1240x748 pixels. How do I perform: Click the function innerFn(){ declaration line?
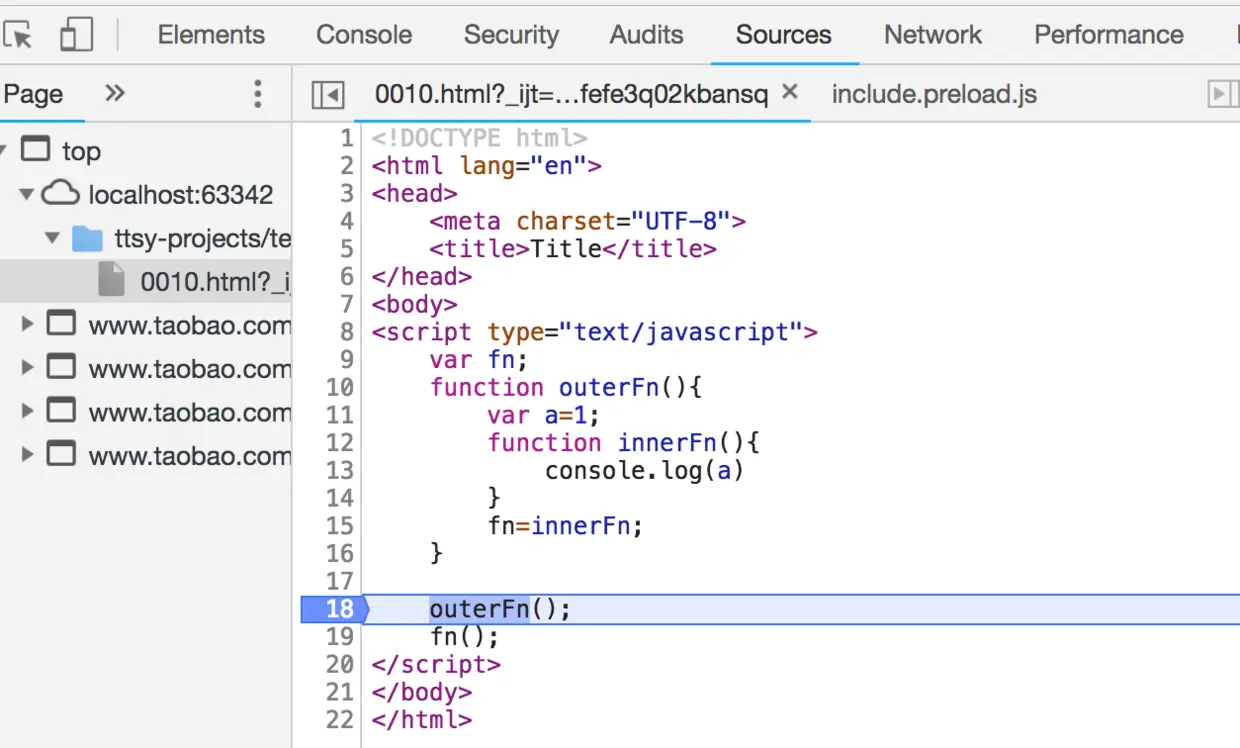pos(625,443)
